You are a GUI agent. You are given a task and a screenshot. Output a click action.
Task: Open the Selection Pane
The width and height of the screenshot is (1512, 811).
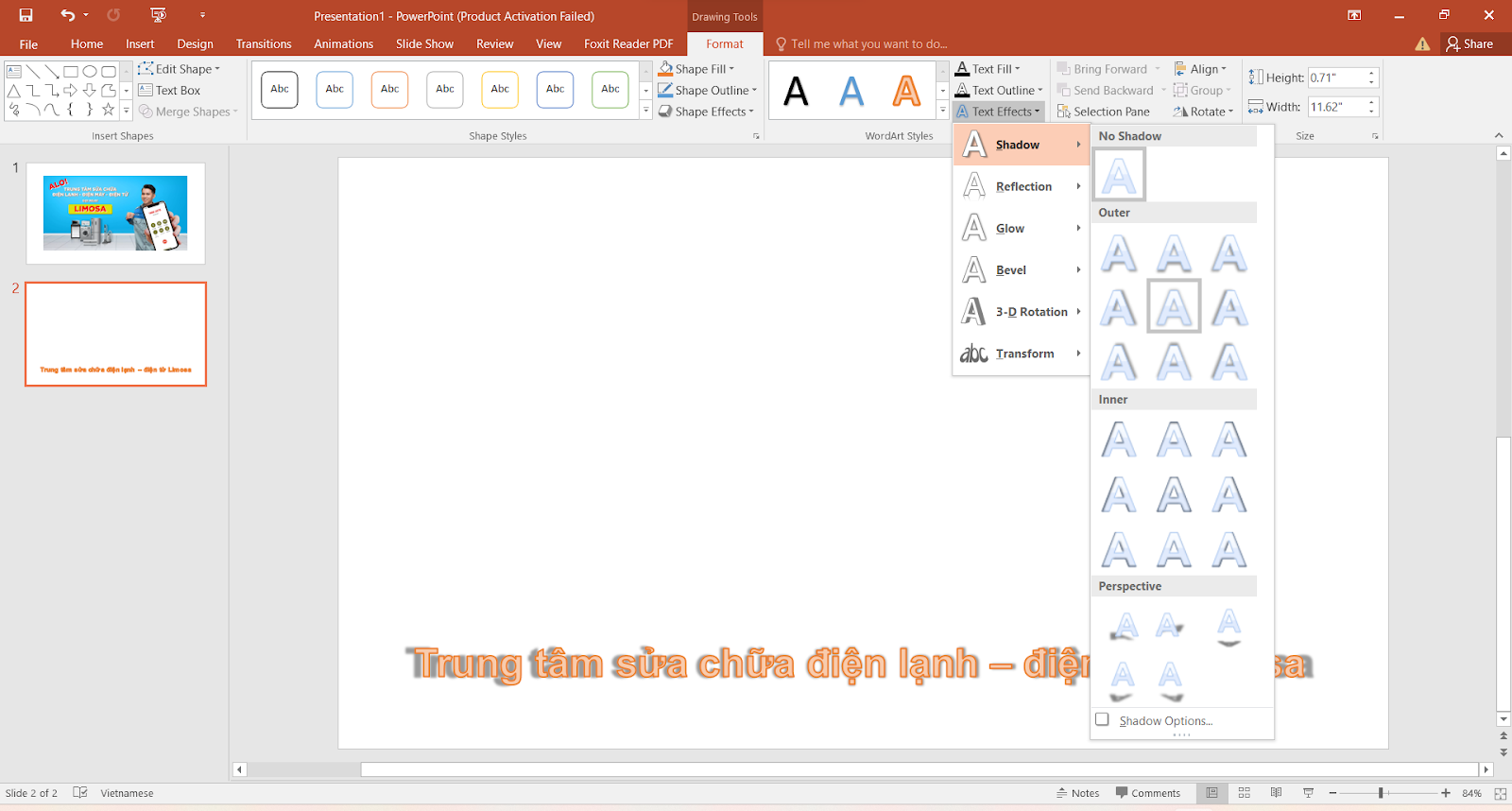pos(1104,112)
